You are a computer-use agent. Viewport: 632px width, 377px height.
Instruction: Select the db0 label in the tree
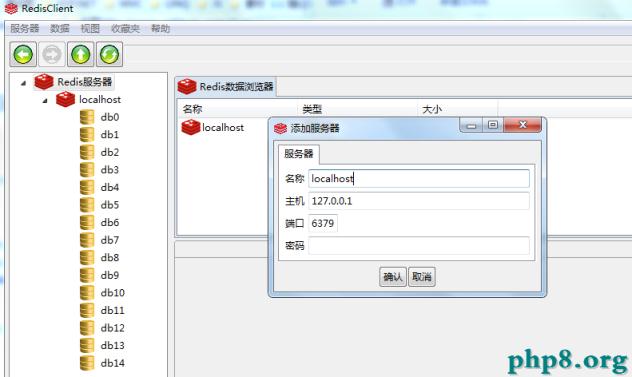point(110,117)
